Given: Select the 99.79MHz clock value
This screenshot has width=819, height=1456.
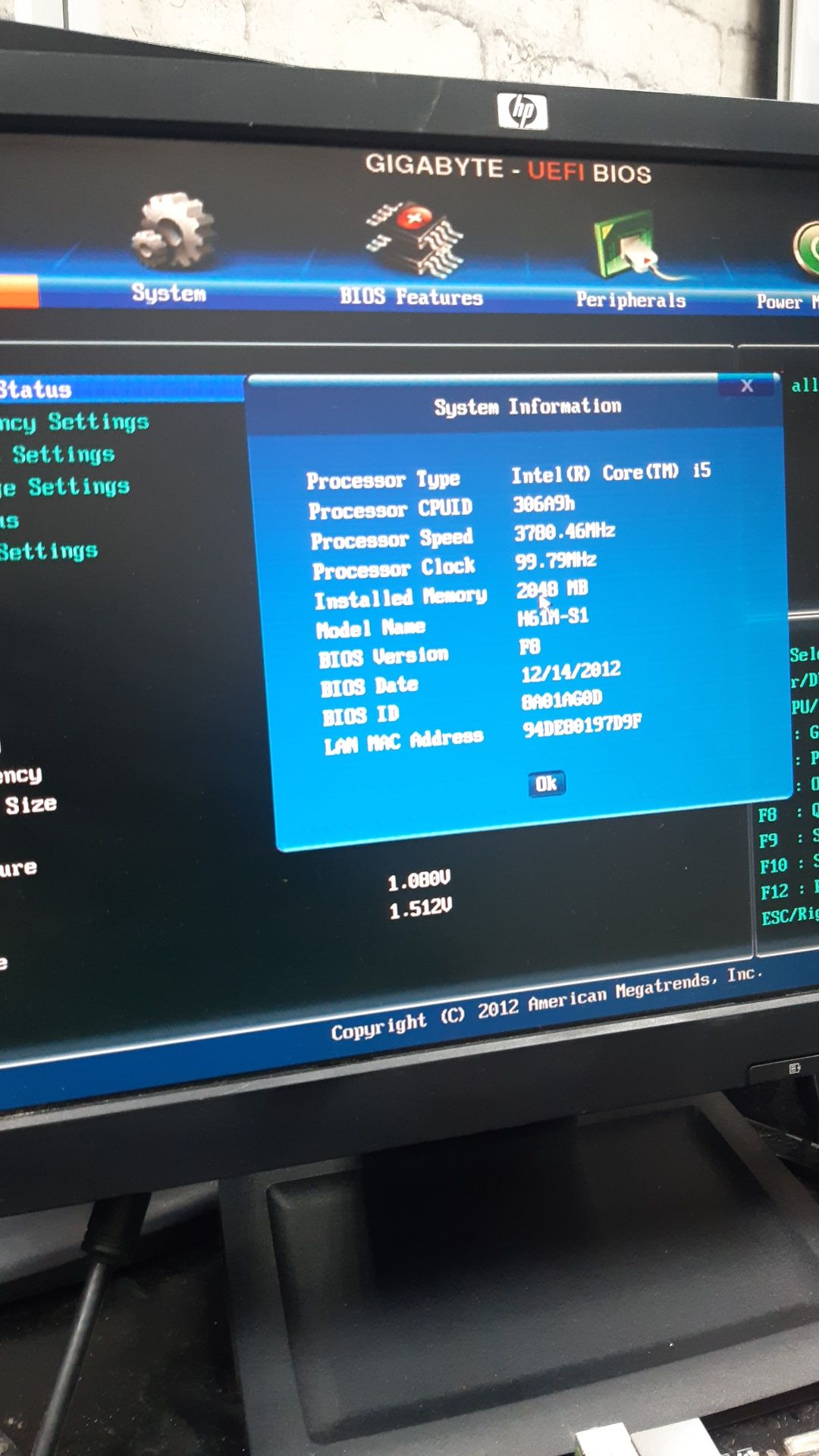Looking at the screenshot, I should pyautogui.click(x=556, y=560).
